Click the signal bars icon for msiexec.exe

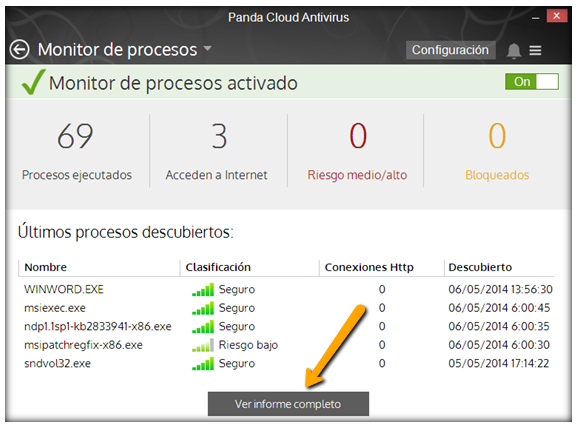point(203,308)
